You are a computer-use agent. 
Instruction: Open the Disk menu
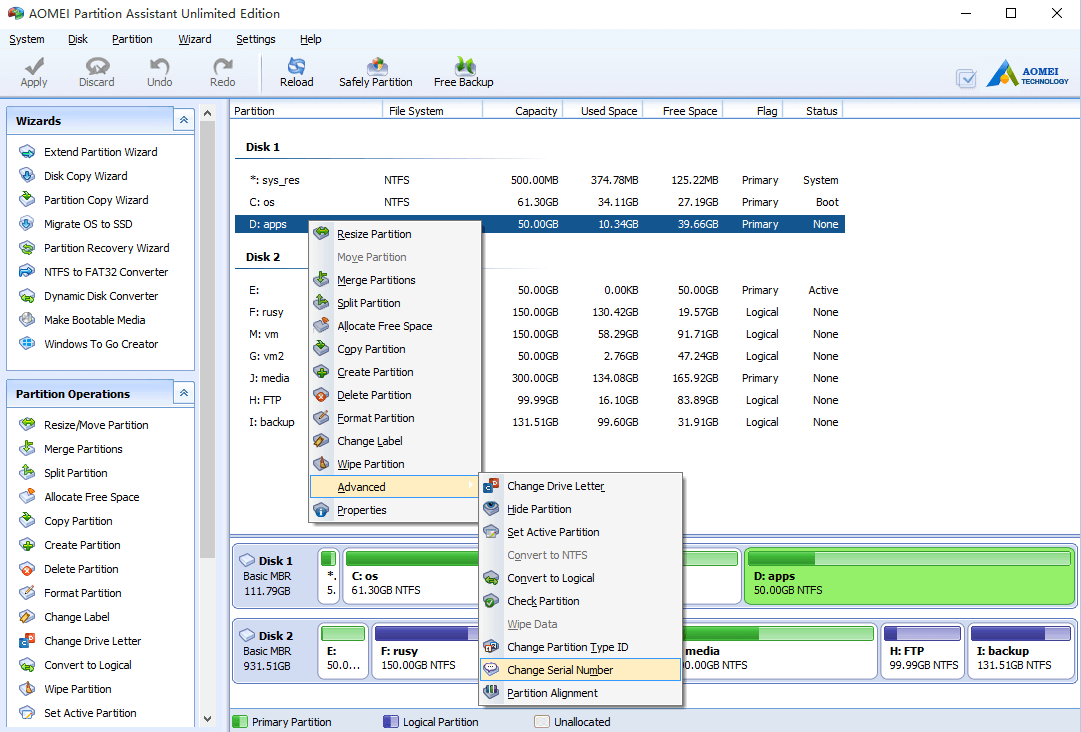[x=78, y=39]
